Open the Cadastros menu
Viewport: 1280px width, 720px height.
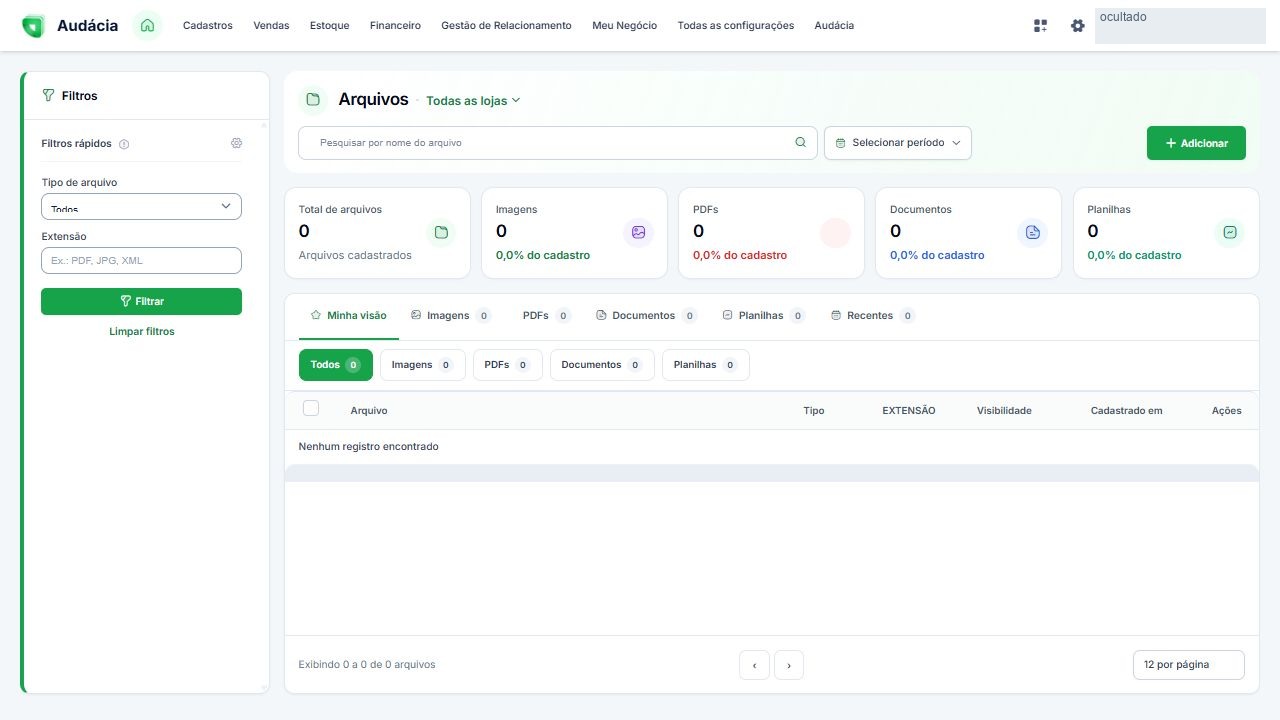pyautogui.click(x=207, y=26)
